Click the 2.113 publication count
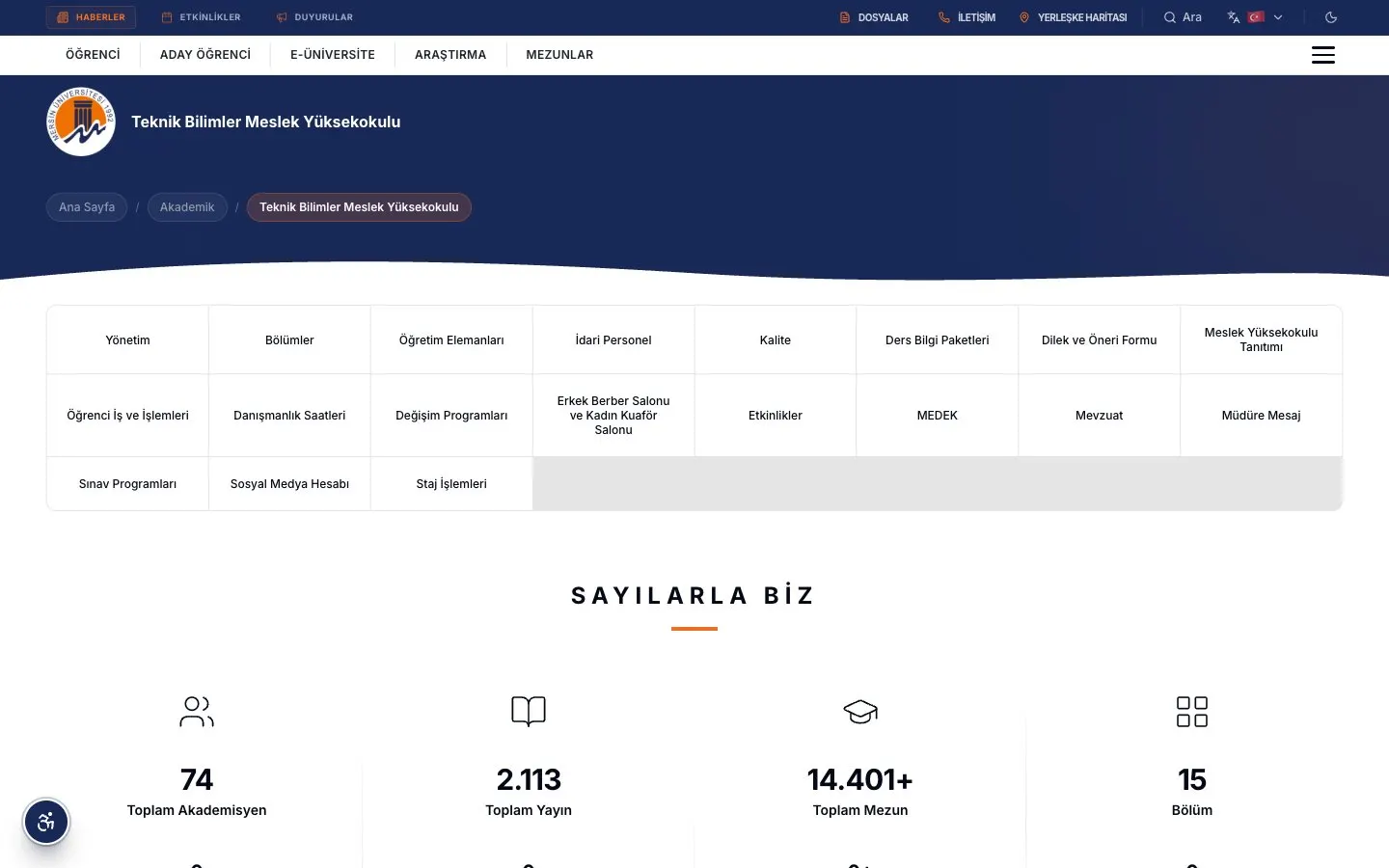 pyautogui.click(x=529, y=779)
